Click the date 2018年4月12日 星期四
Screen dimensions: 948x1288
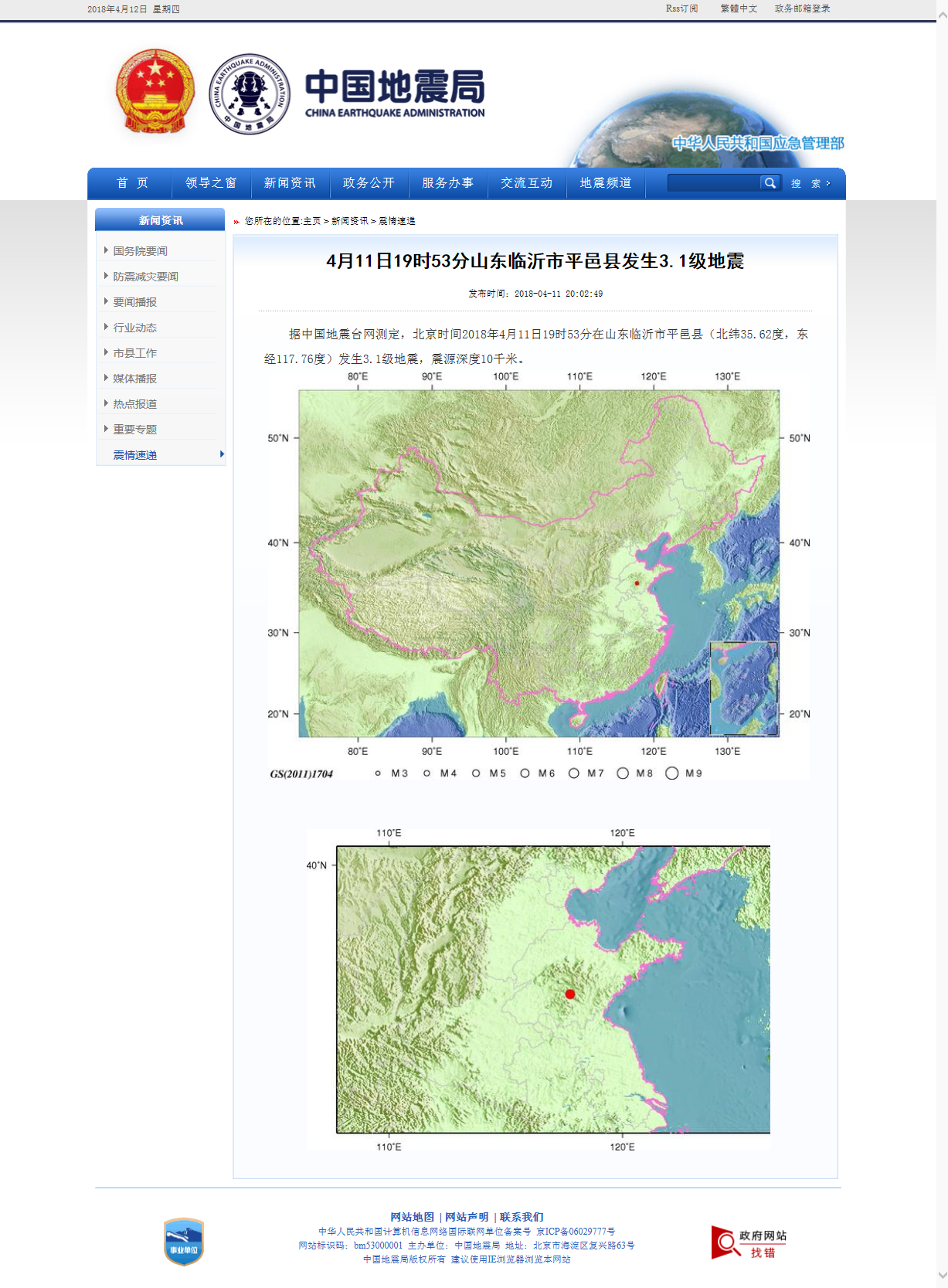coord(134,9)
